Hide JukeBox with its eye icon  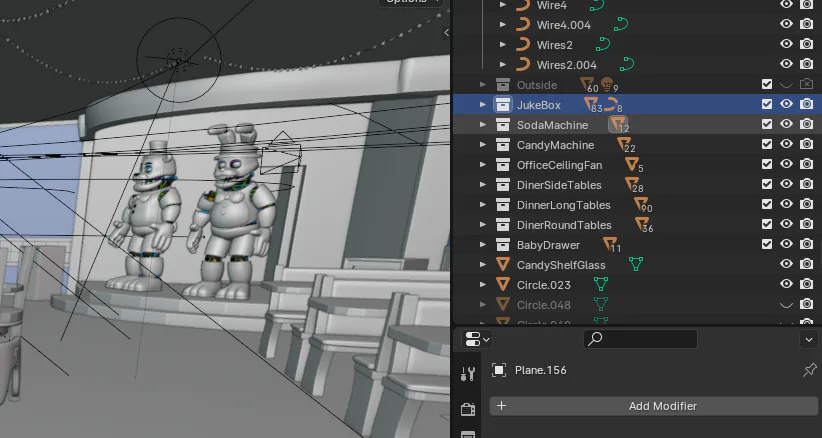point(786,104)
